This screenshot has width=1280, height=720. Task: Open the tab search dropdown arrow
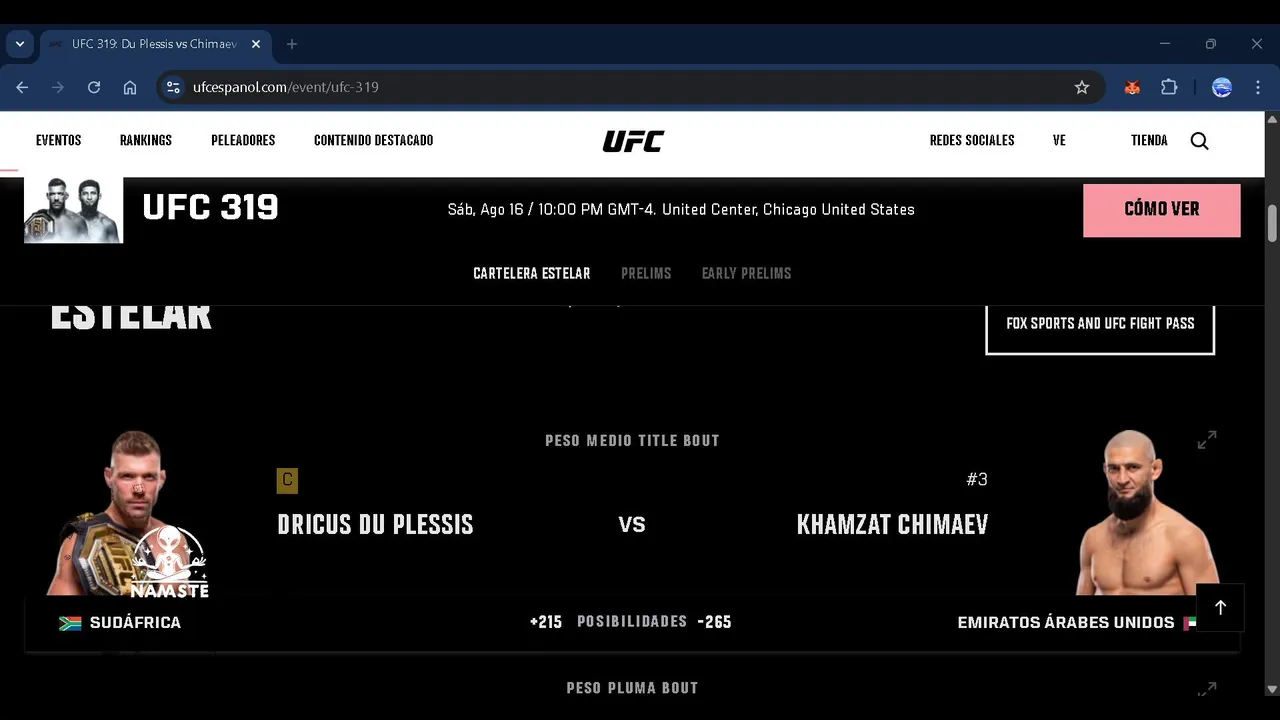20,44
